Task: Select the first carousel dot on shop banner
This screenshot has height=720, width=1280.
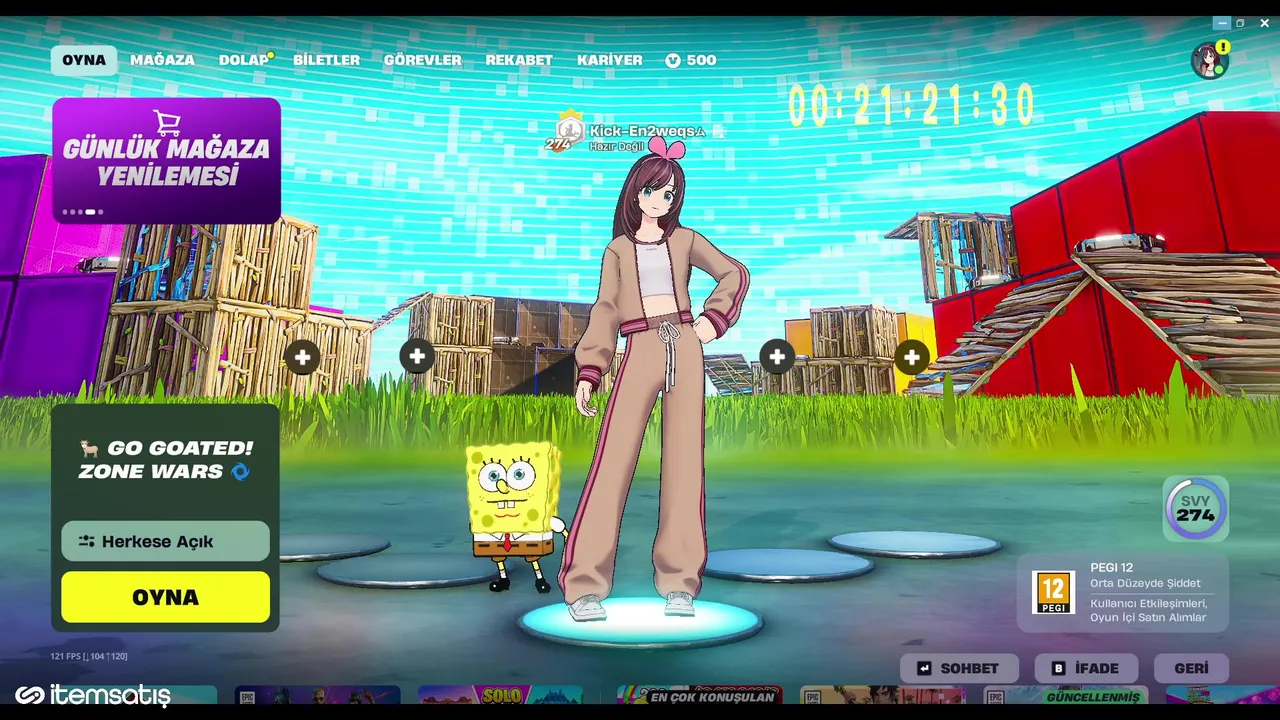Action: click(x=66, y=212)
